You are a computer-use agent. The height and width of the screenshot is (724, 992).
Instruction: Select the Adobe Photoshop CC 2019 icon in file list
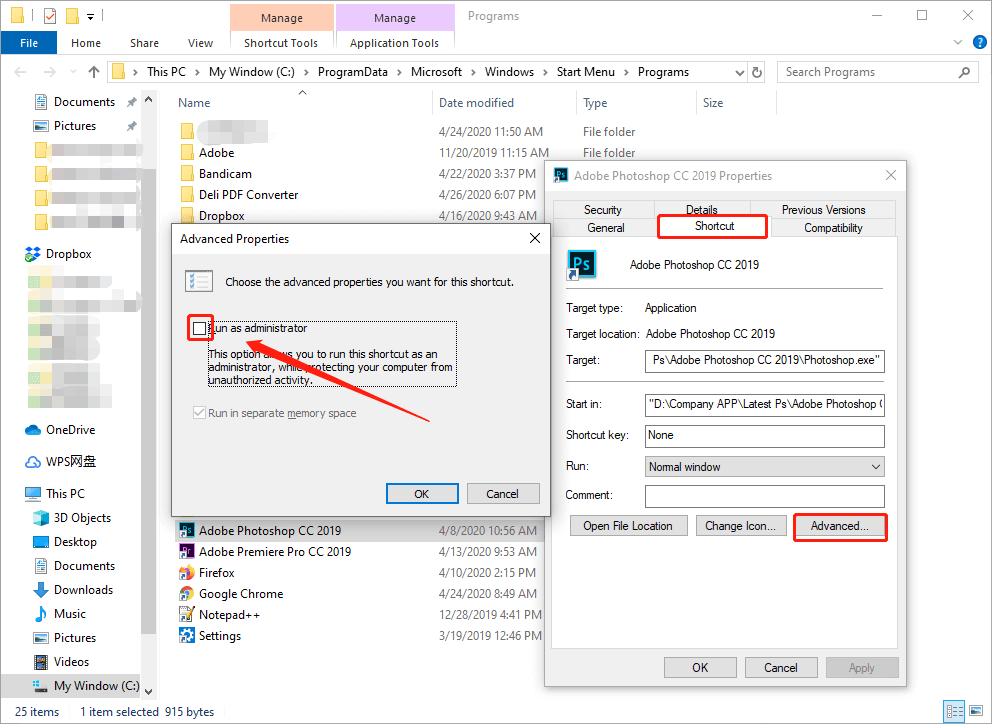point(187,530)
